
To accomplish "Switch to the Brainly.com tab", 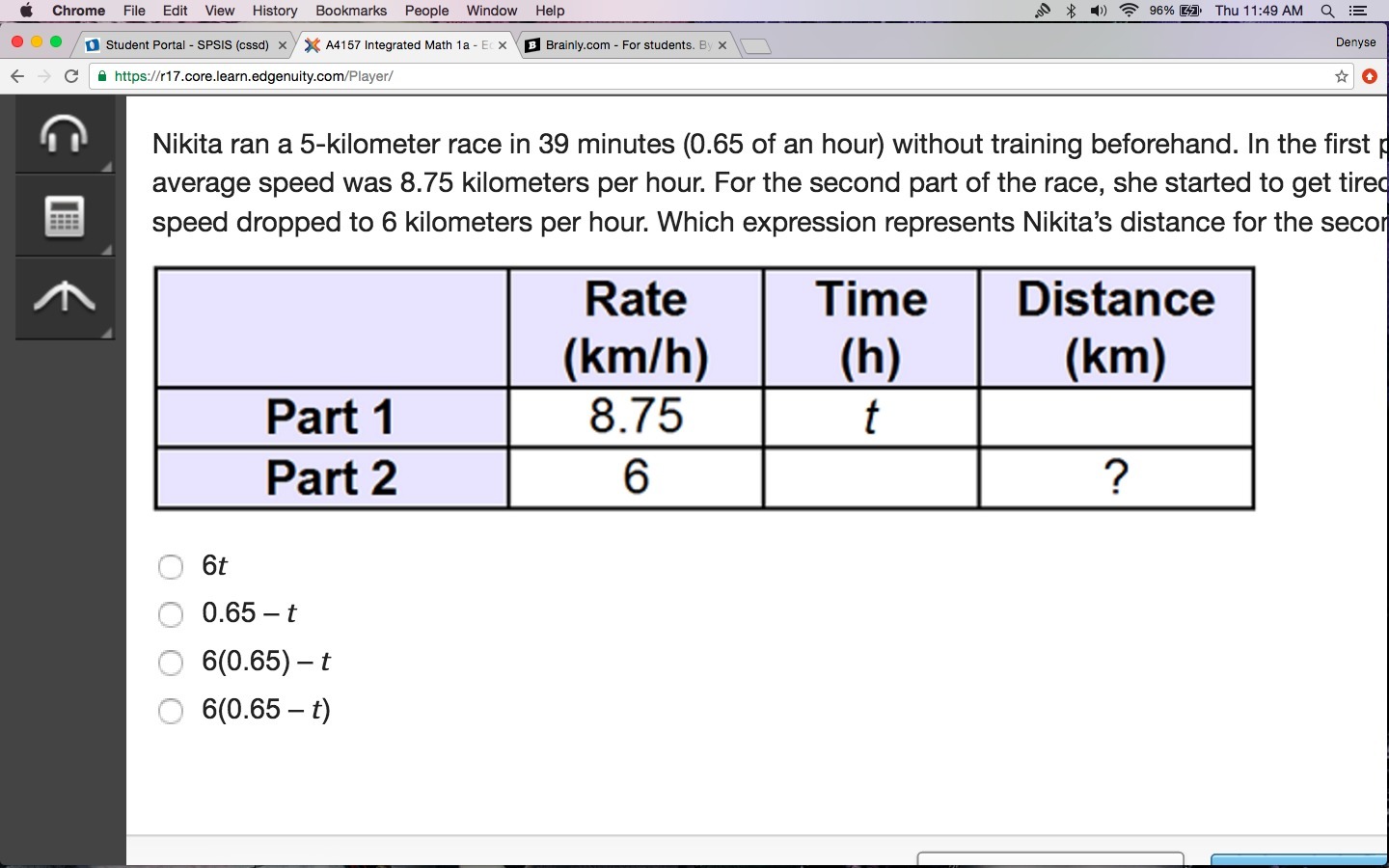I will click(x=625, y=45).
